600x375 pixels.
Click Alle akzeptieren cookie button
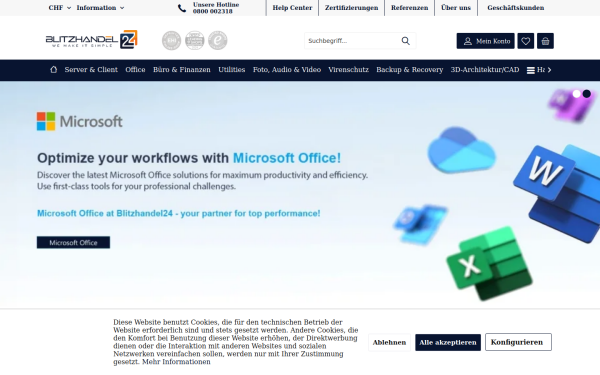(448, 342)
